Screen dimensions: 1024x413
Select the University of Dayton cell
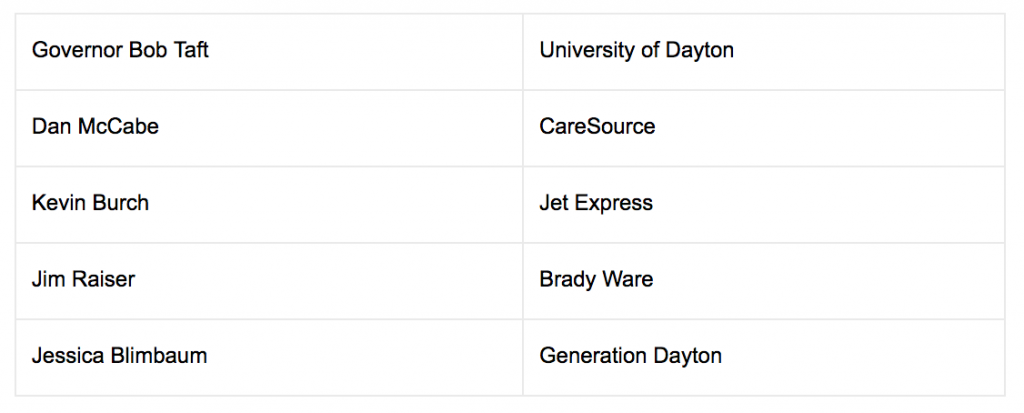(763, 52)
